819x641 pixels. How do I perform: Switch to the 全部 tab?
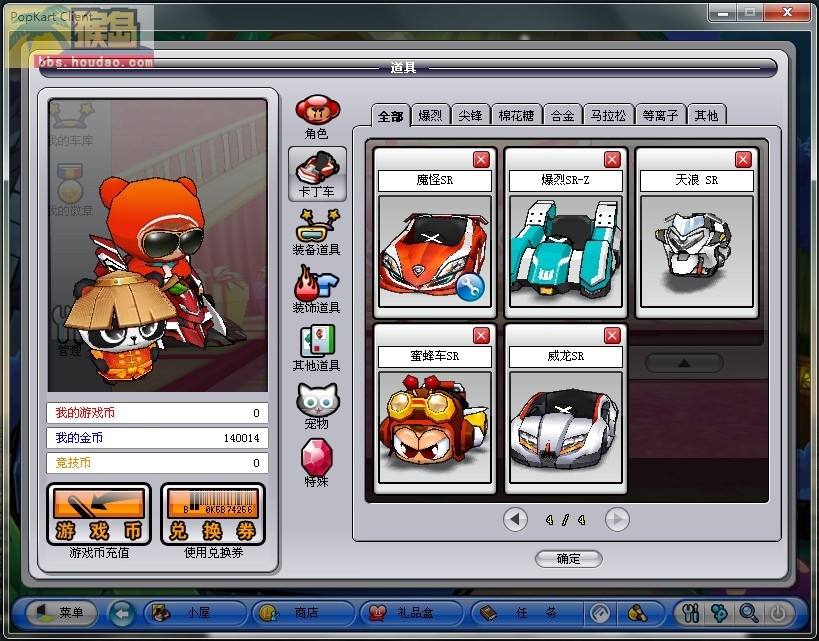[x=391, y=115]
